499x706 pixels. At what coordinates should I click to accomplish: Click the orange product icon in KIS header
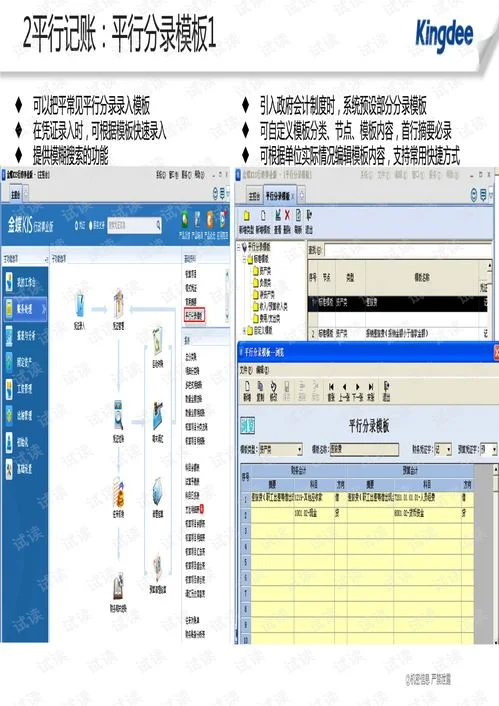[x=210, y=219]
